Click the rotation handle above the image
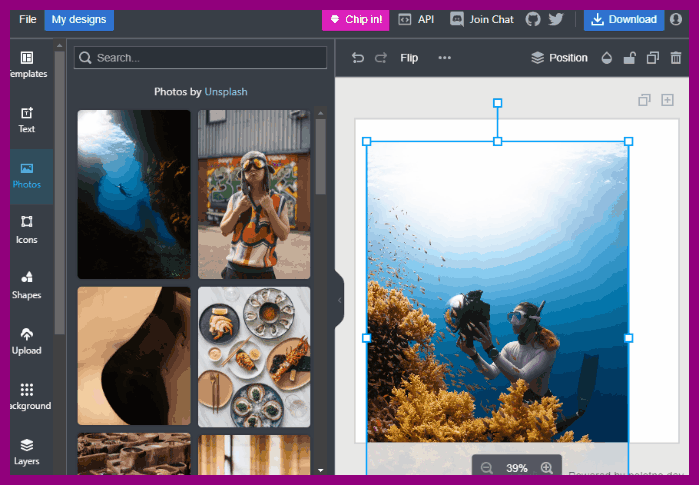 click(498, 103)
